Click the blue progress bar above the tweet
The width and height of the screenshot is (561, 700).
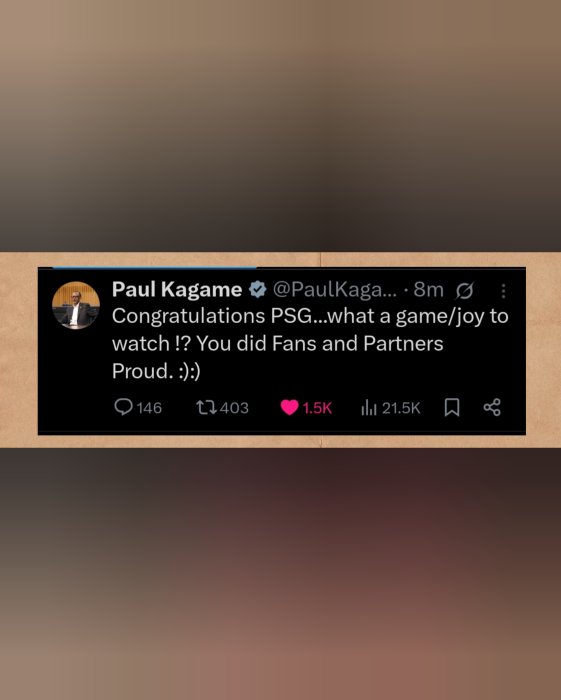[154, 268]
